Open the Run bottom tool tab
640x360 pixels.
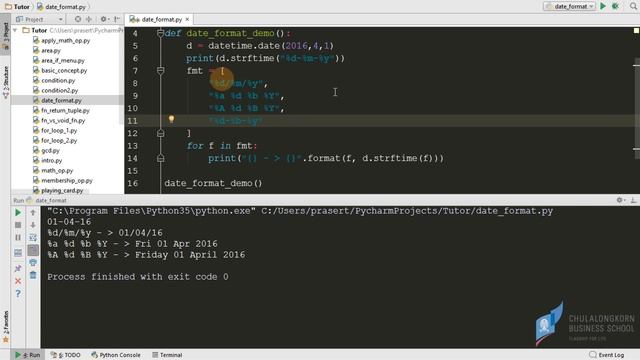pyautogui.click(x=28, y=355)
